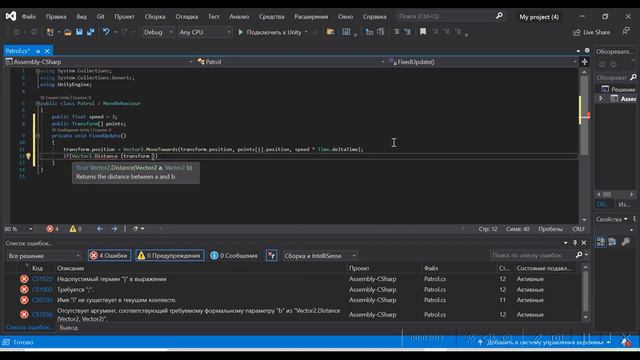Click the find in files folder icon
640x360 pixels.
pos(330,32)
